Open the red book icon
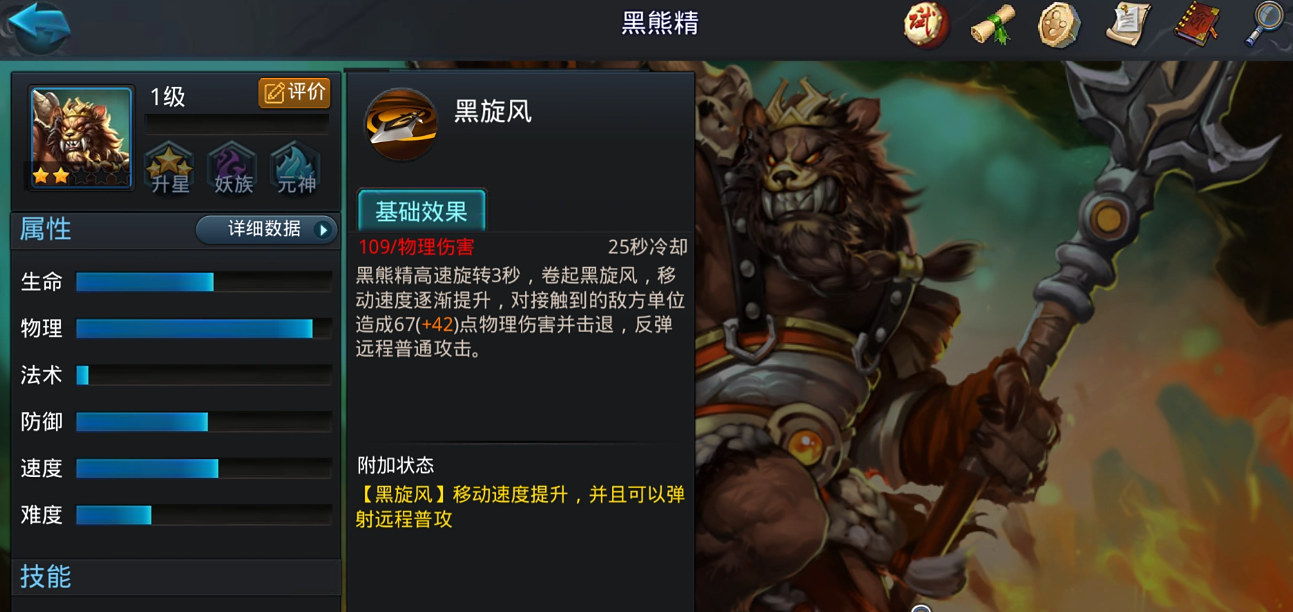 (x=1196, y=25)
